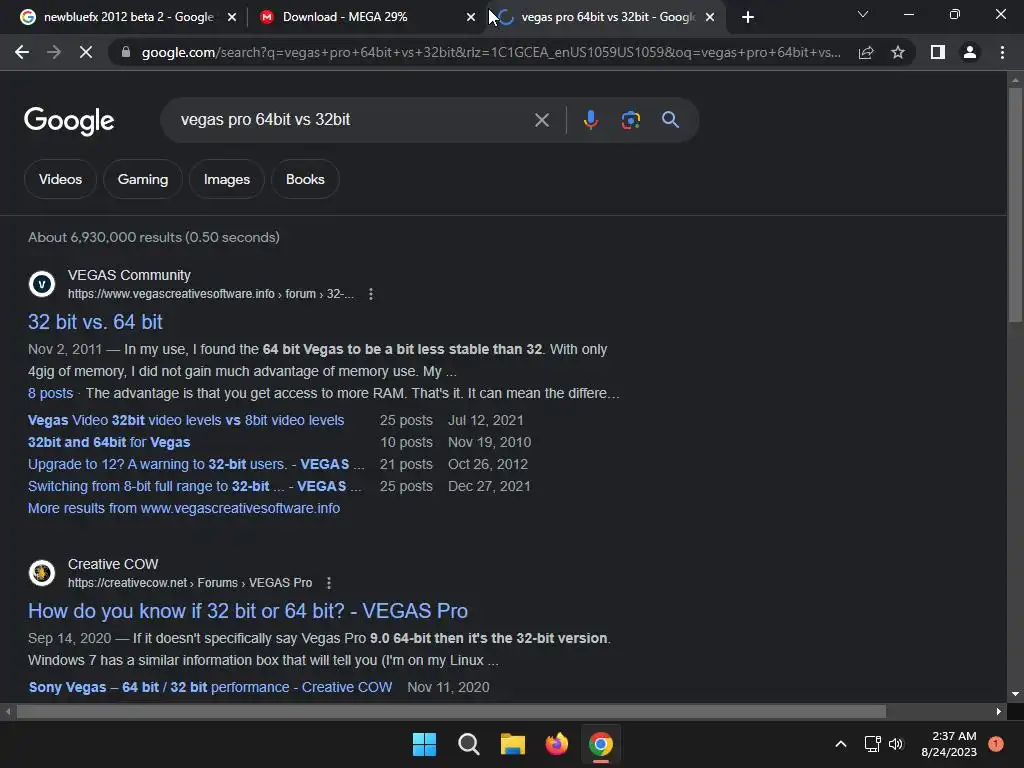The width and height of the screenshot is (1024, 768).
Task: Switch to newbluefx 2012 beta 2 tab
Action: [x=128, y=17]
